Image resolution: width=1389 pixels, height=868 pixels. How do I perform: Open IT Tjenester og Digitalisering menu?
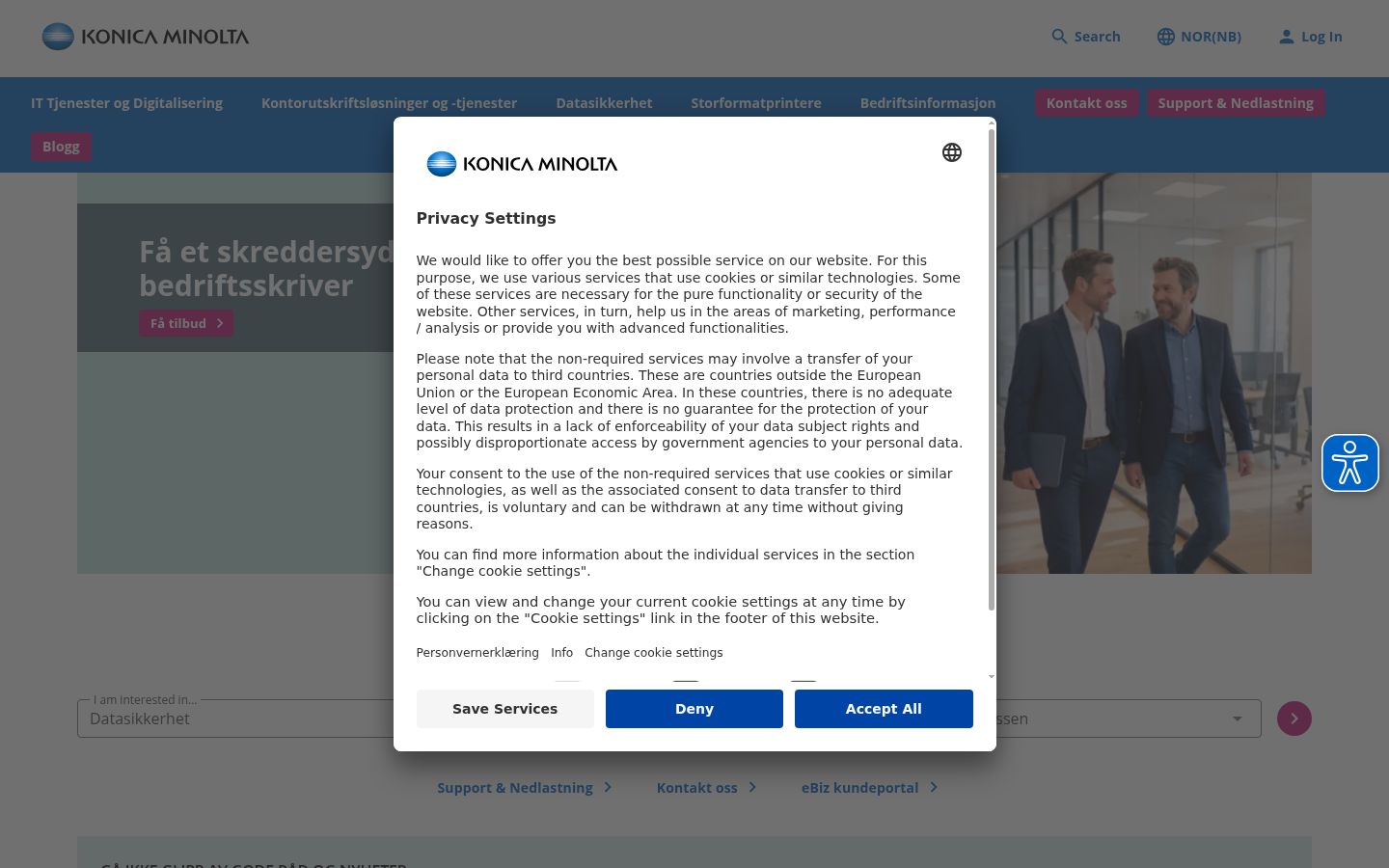126,103
